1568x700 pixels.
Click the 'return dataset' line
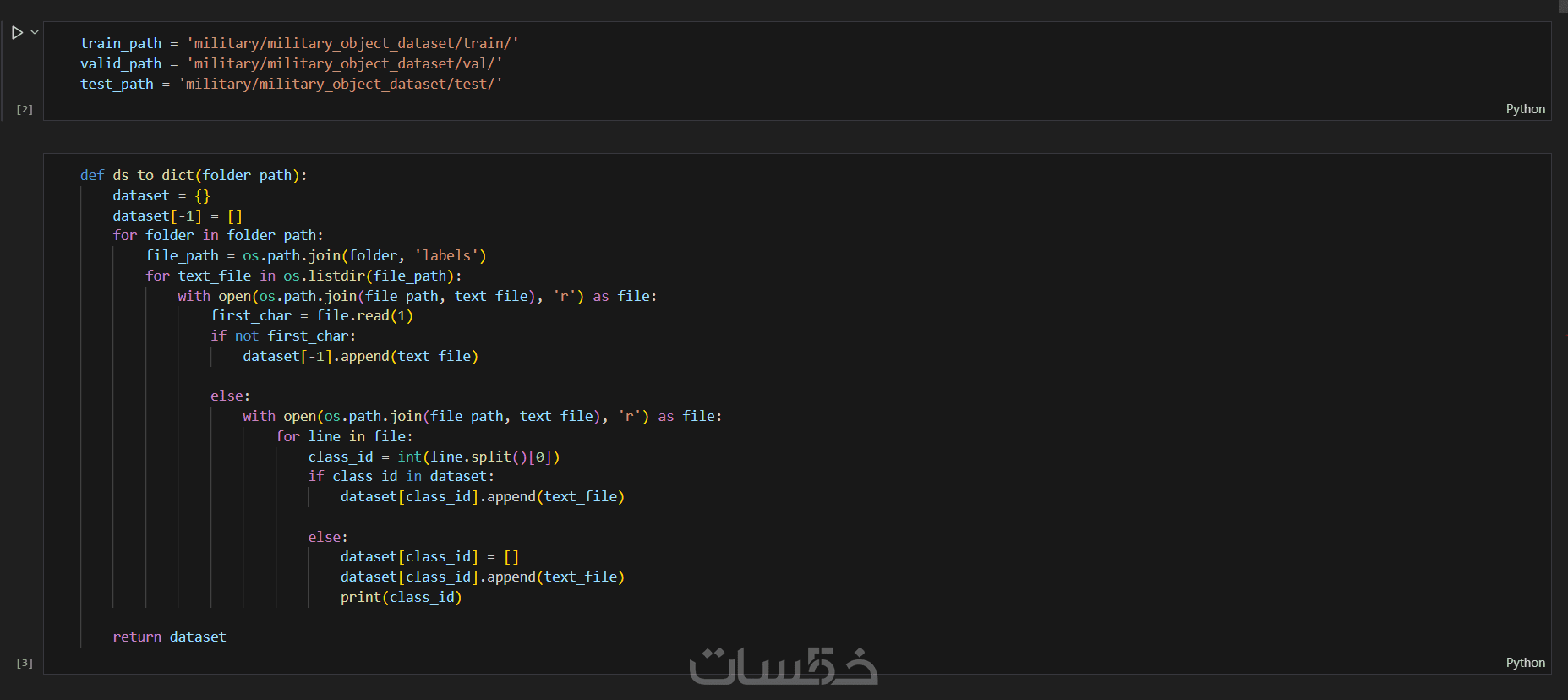[x=169, y=637]
